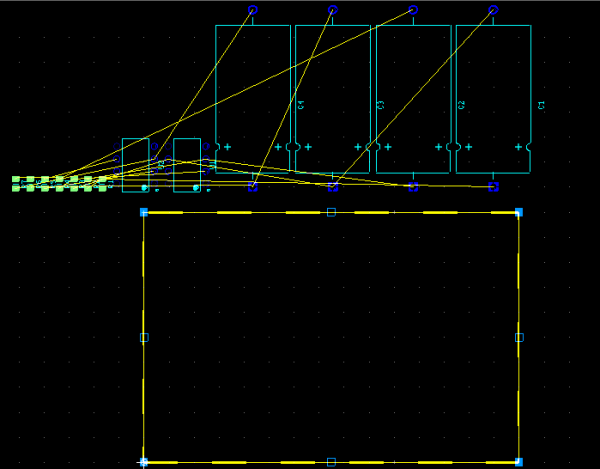
Task: Select top round pad of leftmost capacitor
Action: [253, 11]
